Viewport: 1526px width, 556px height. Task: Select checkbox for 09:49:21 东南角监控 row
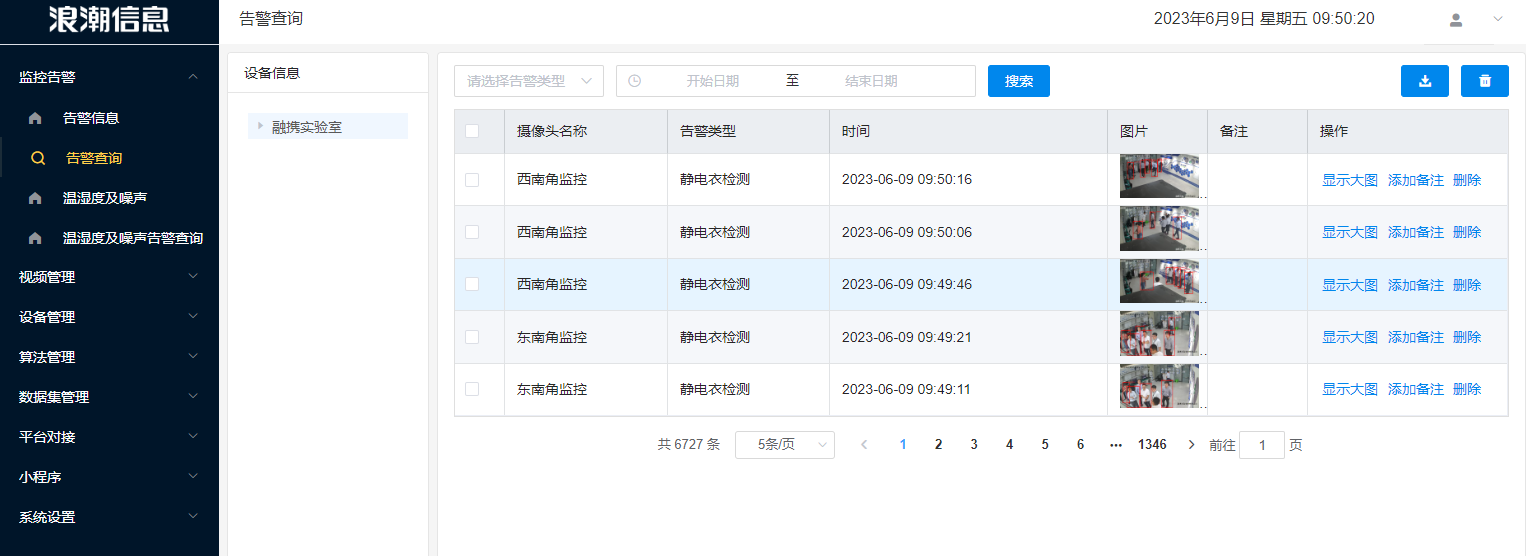click(x=472, y=337)
